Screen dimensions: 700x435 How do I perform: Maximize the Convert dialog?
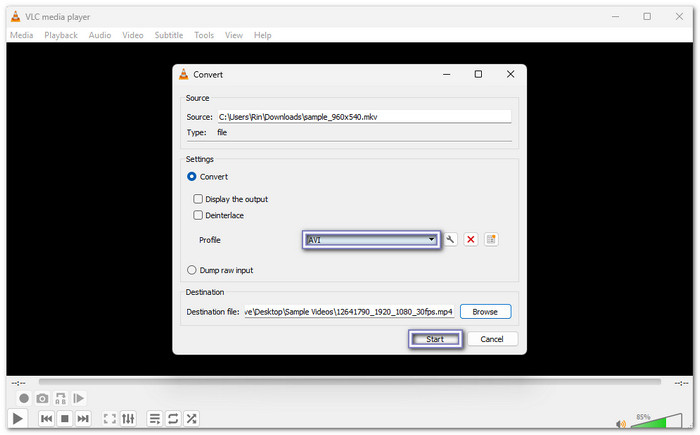click(478, 74)
